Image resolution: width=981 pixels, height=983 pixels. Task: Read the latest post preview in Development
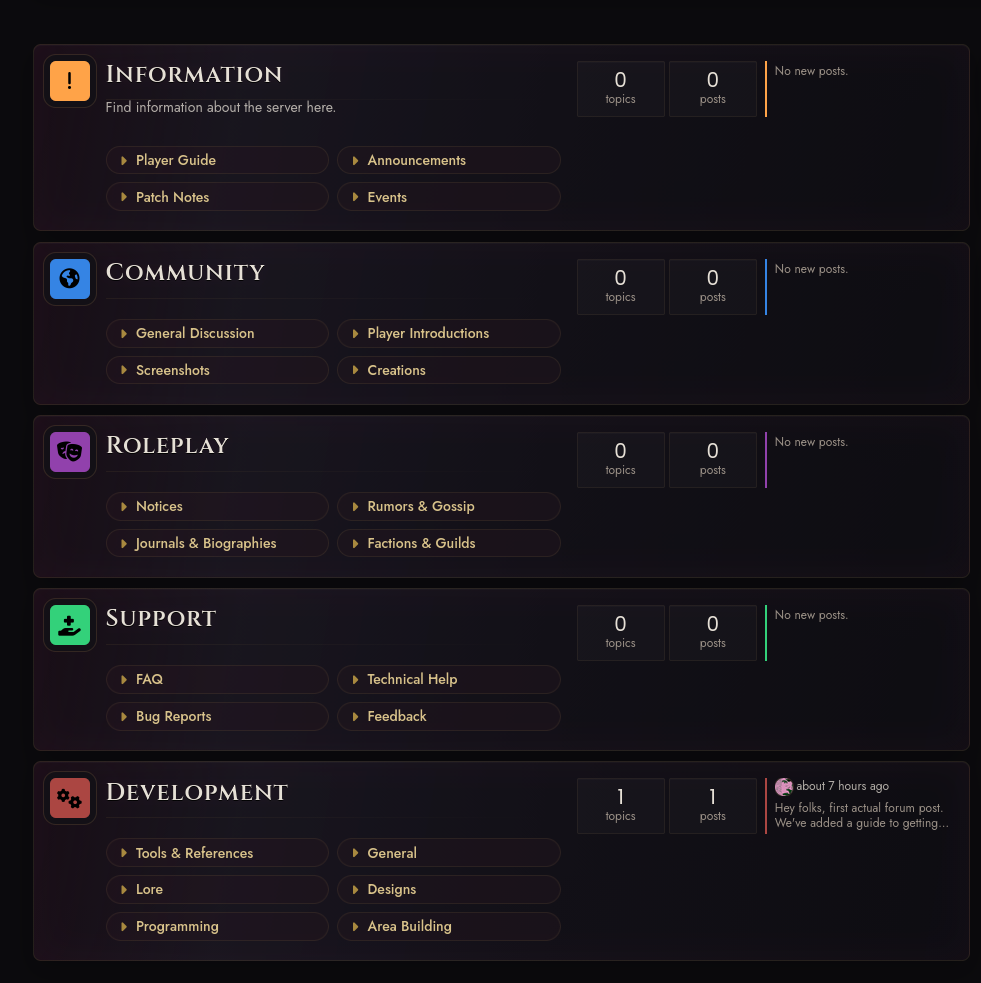click(861, 816)
